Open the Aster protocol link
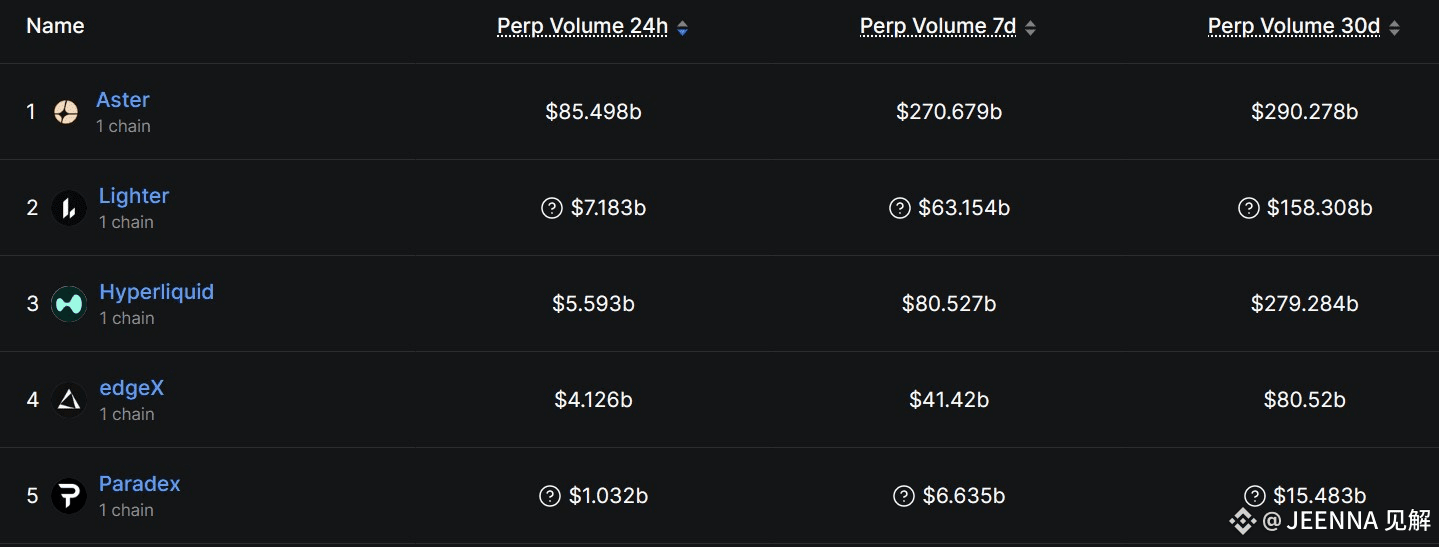 pos(123,100)
